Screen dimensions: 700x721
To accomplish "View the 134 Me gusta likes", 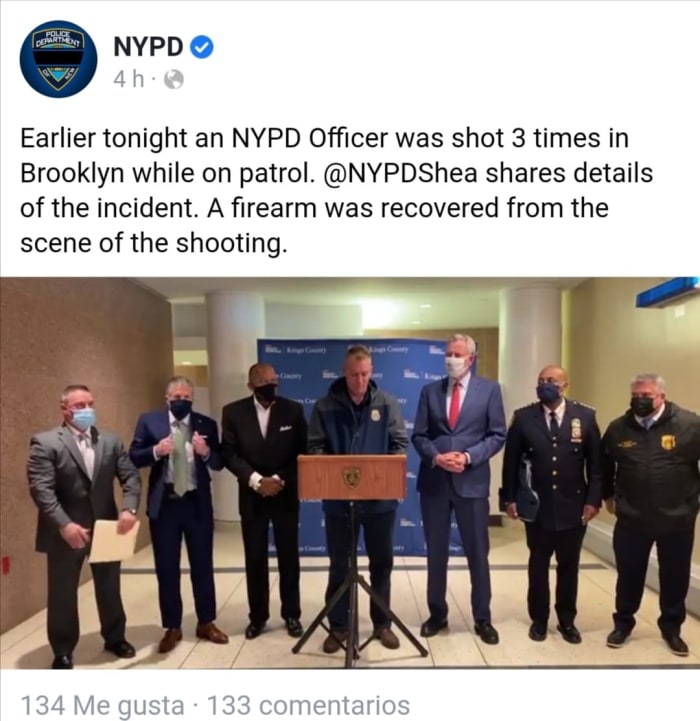I will 103,705.
